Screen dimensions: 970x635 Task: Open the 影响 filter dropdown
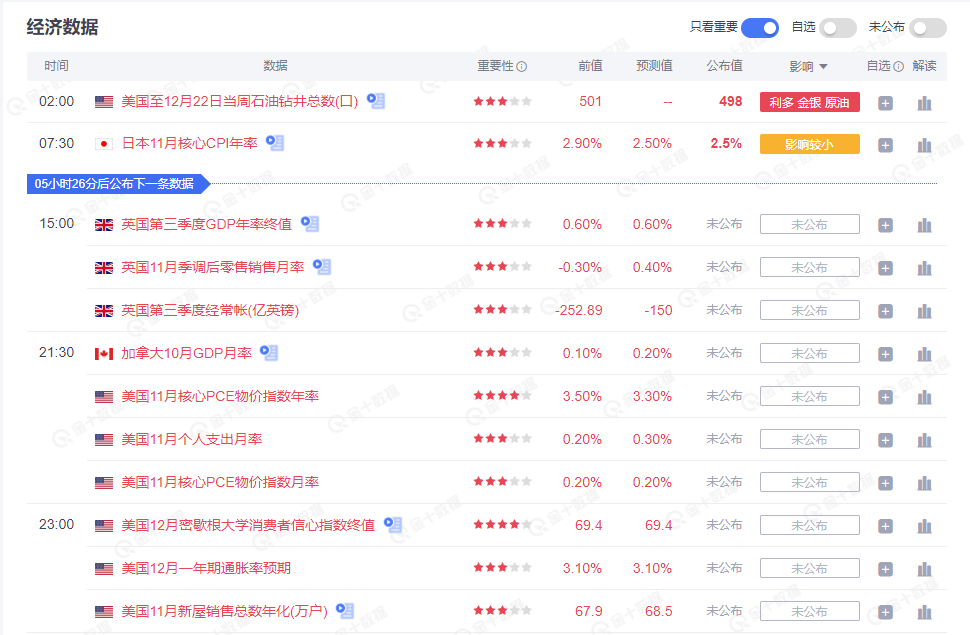click(809, 66)
